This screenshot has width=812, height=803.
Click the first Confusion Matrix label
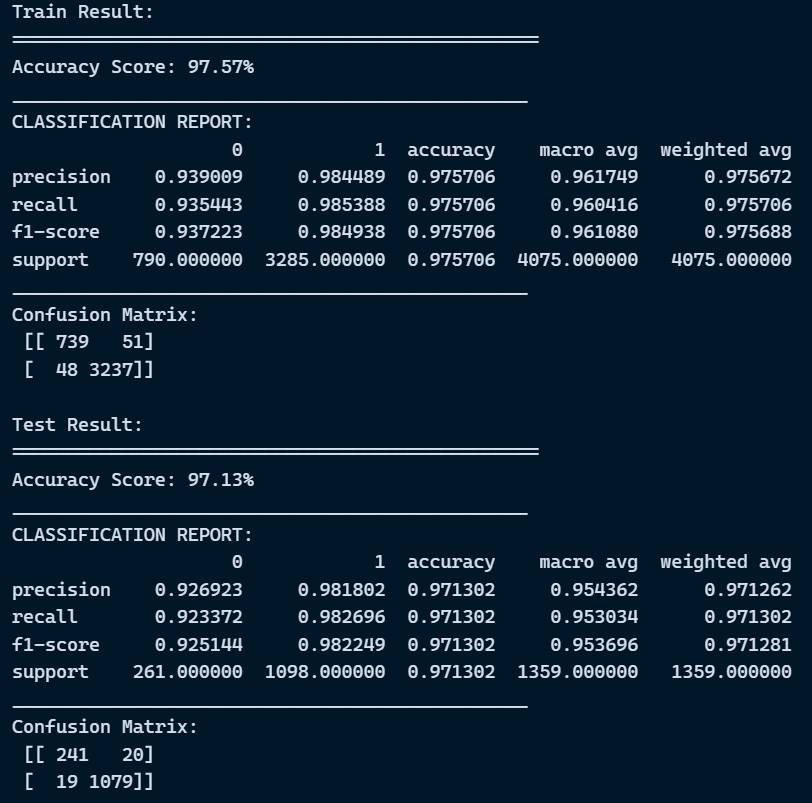[105, 315]
